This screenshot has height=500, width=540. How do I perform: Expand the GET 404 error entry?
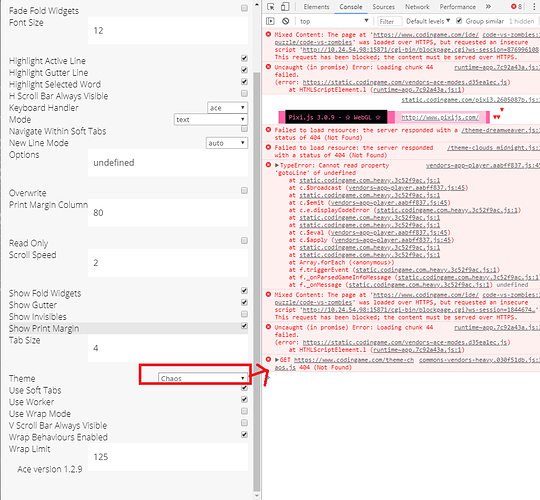tap(277, 360)
